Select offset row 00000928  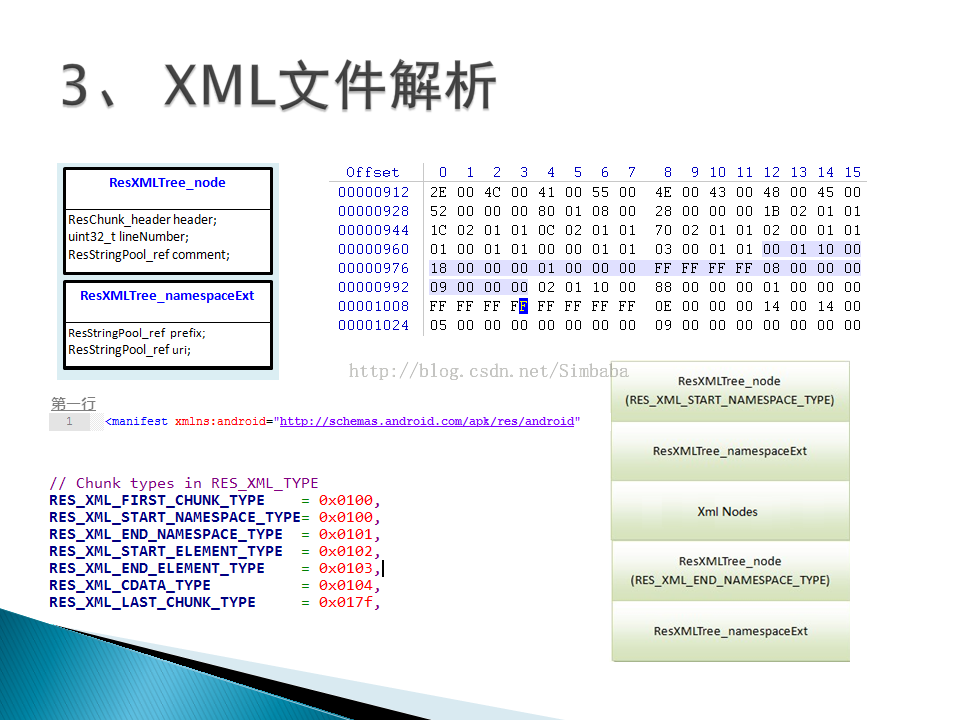(x=599, y=211)
